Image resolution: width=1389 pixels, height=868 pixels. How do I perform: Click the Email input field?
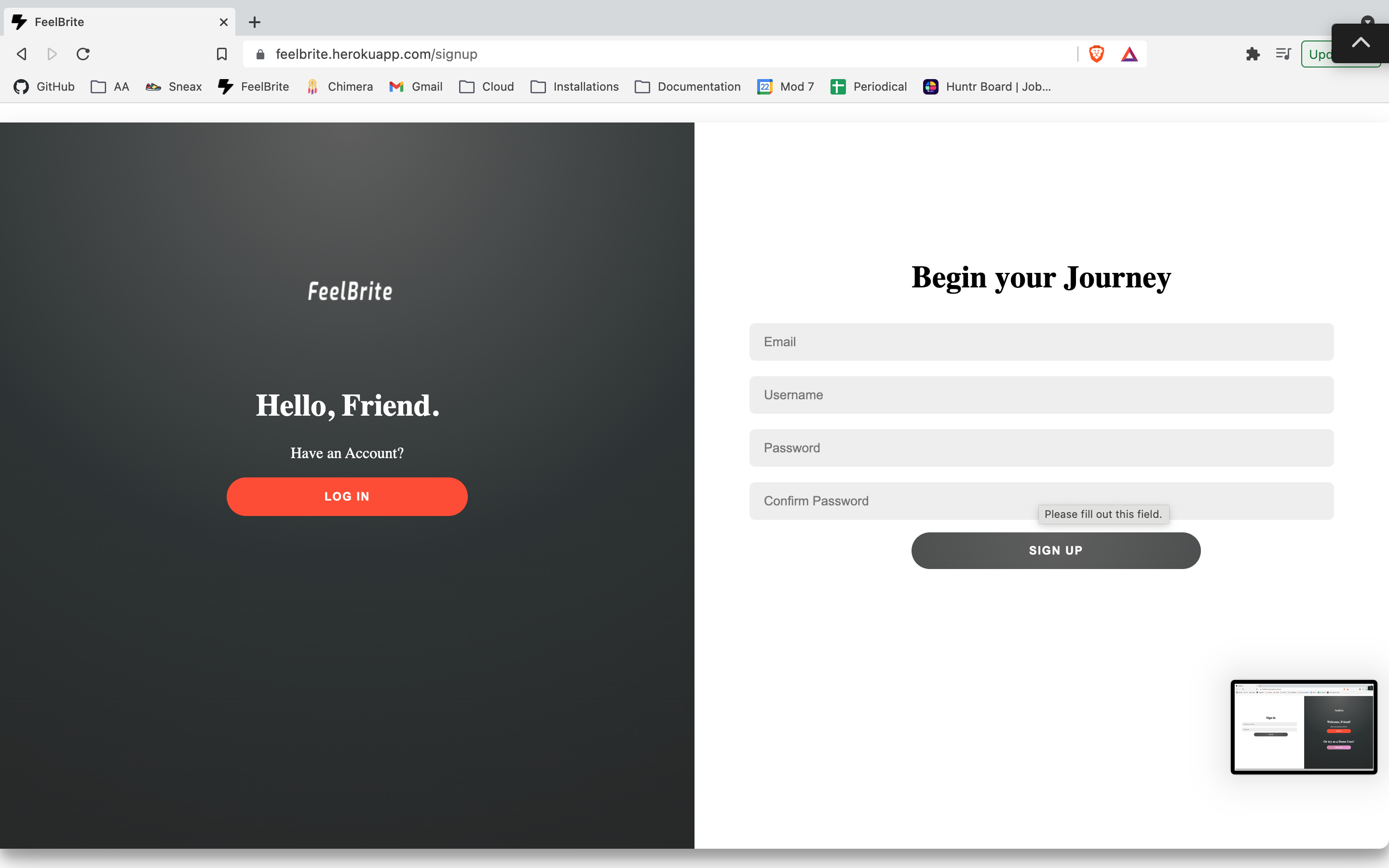point(1041,341)
